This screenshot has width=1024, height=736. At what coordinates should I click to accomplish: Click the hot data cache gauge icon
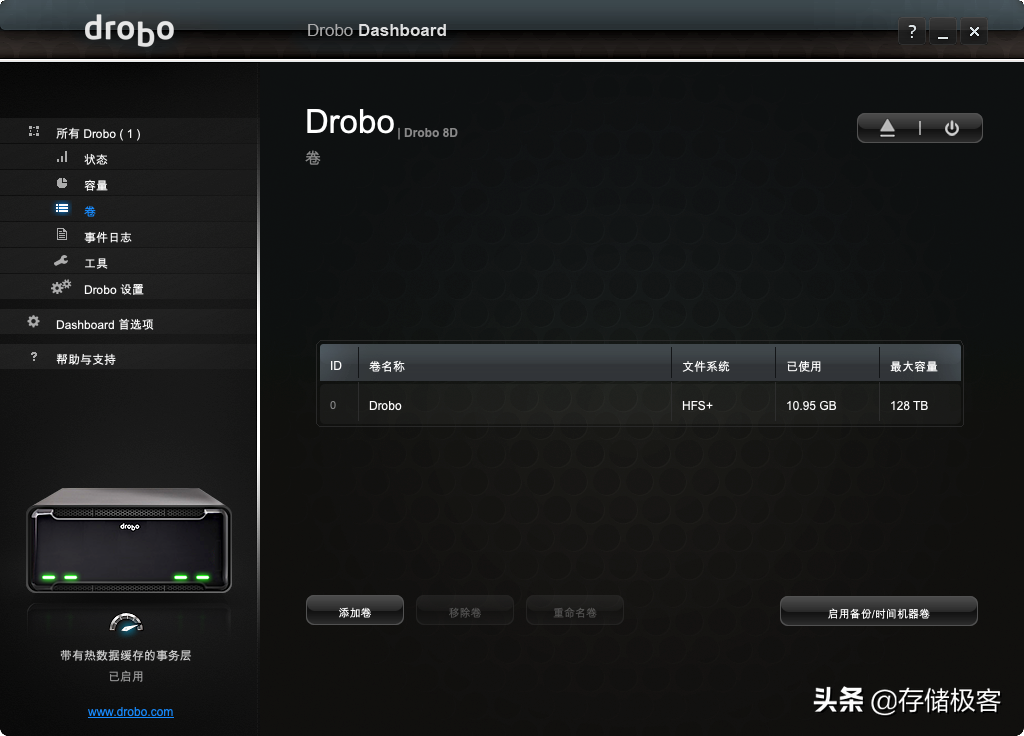pyautogui.click(x=126, y=623)
